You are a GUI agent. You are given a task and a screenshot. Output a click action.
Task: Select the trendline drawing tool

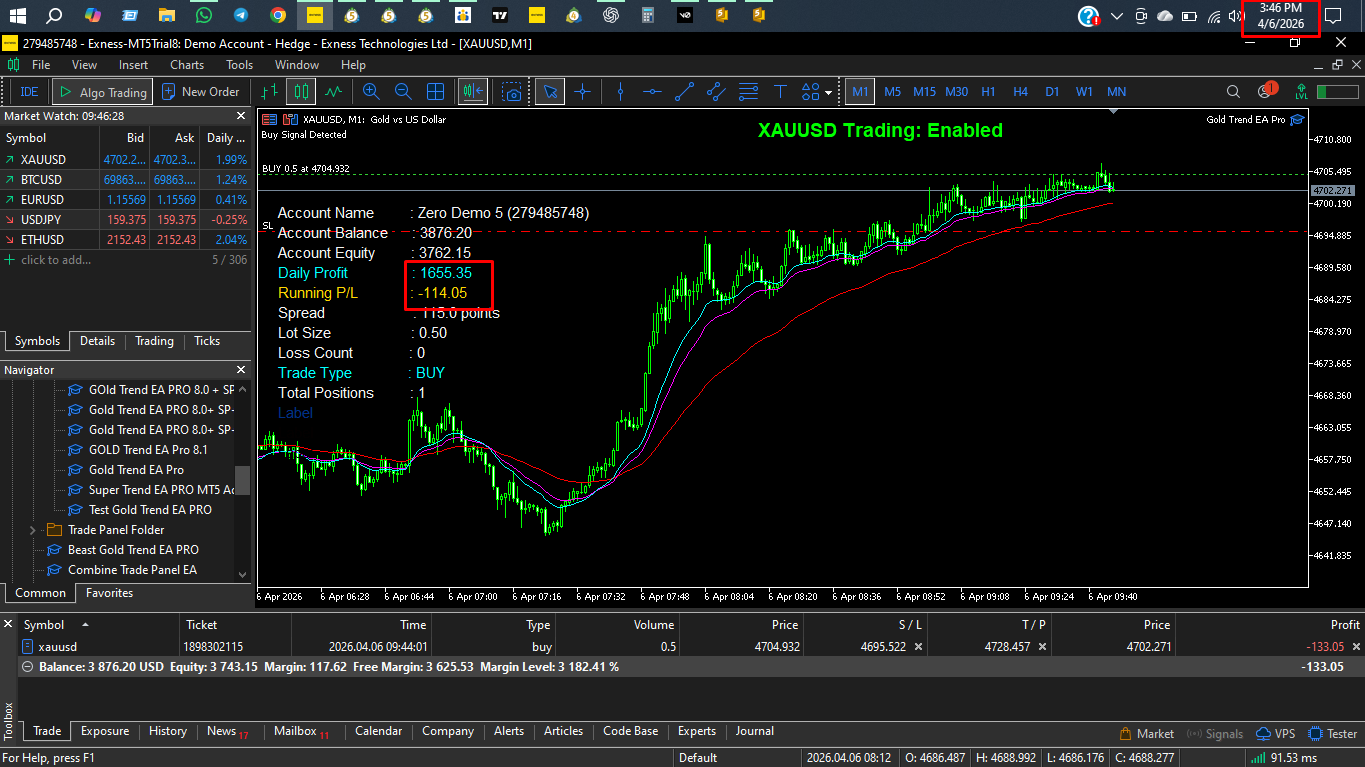[684, 92]
